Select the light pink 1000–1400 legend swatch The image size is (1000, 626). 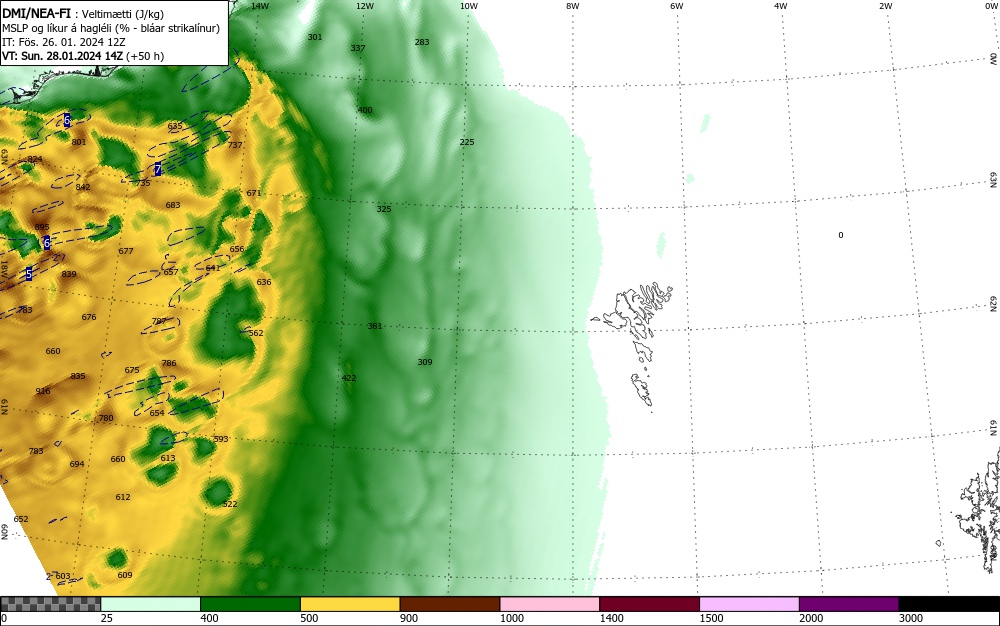(x=550, y=604)
